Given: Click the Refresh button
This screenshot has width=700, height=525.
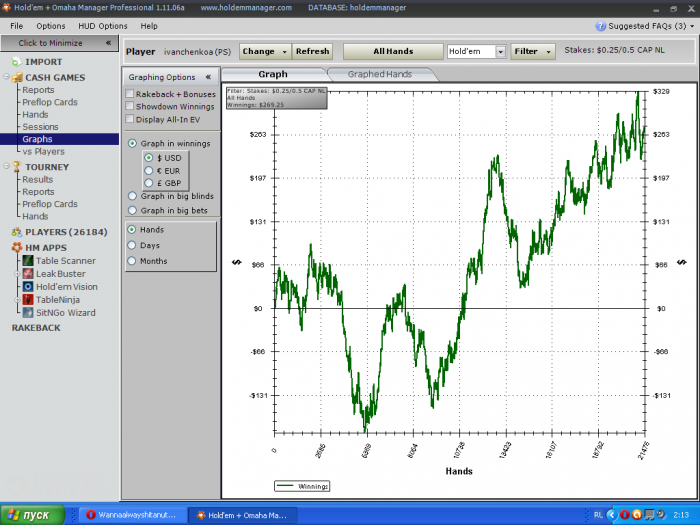Looking at the screenshot, I should click(312, 51).
